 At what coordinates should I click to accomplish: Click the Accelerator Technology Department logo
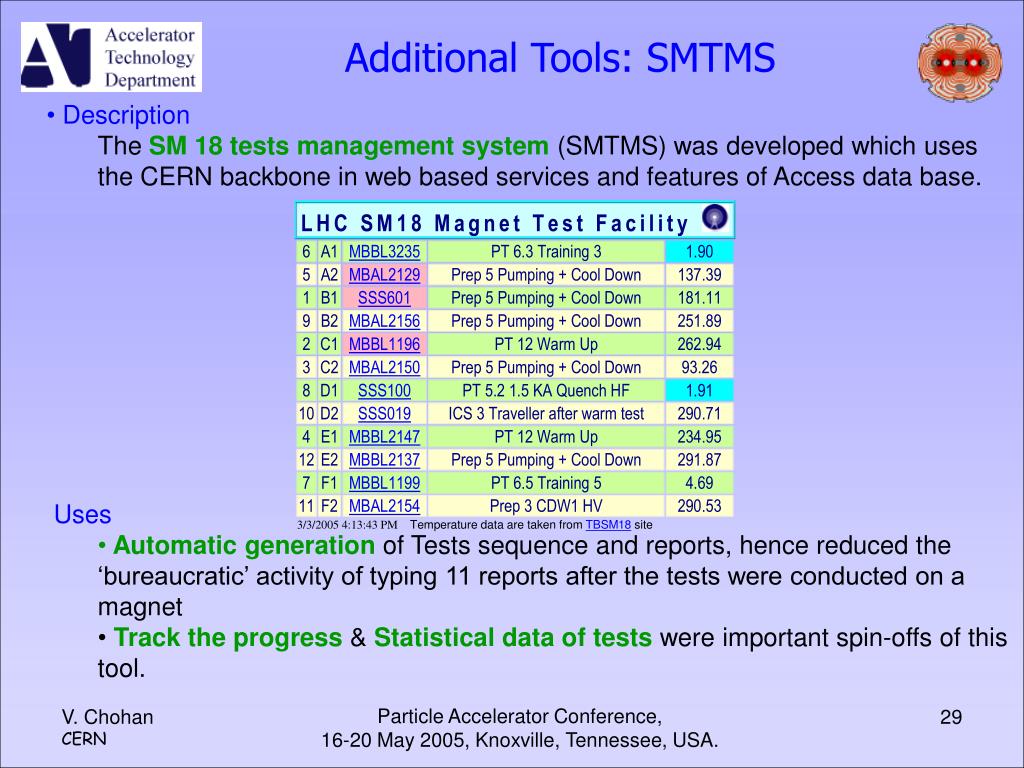click(111, 57)
